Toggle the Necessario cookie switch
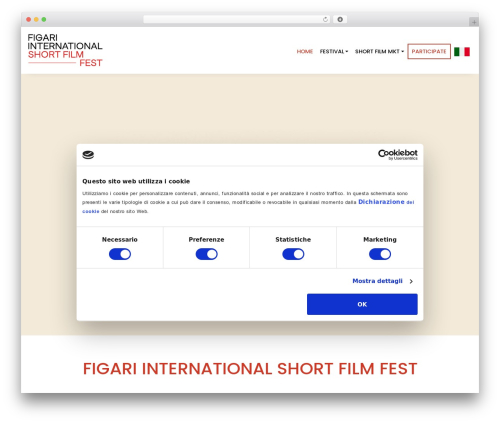 (x=120, y=254)
